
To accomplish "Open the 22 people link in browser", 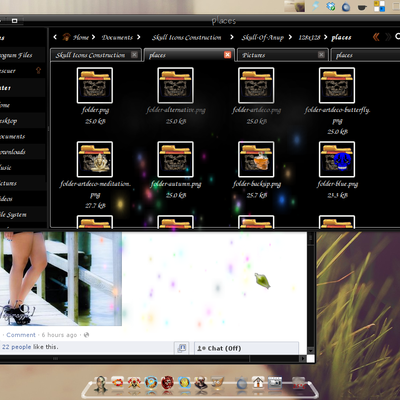I will point(16,347).
